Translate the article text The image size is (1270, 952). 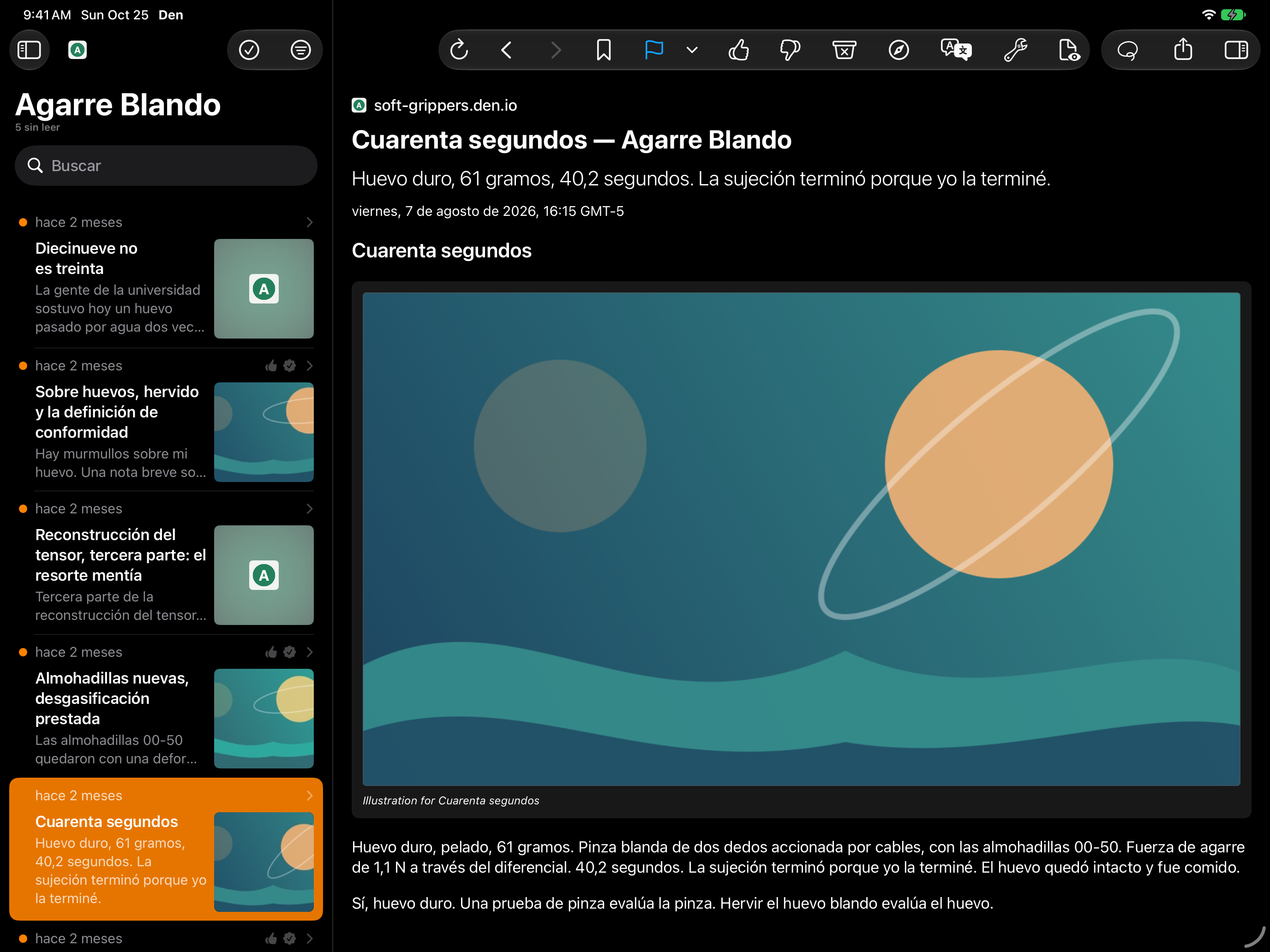(x=956, y=50)
